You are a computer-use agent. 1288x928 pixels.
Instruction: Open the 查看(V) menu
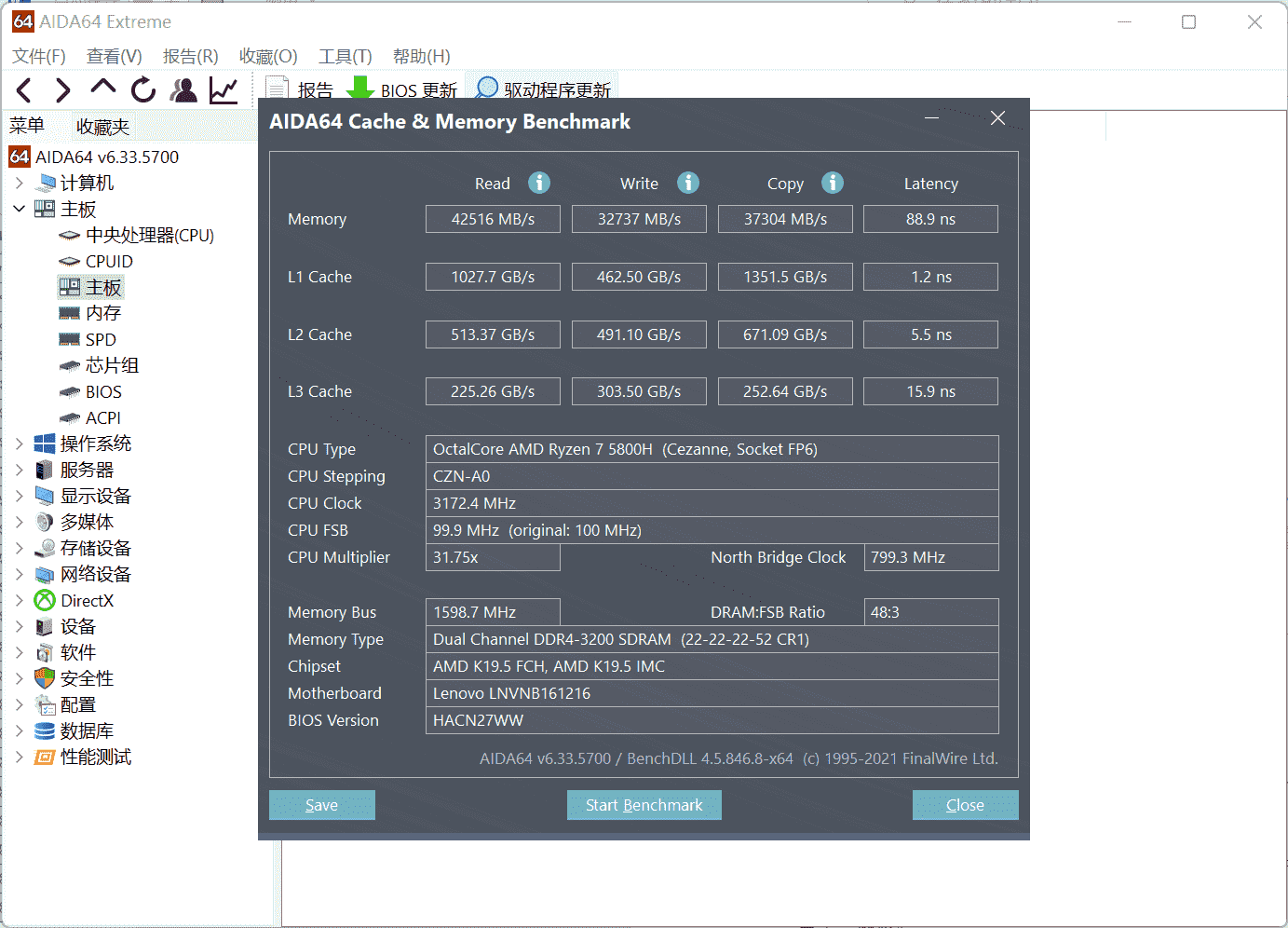click(x=115, y=56)
